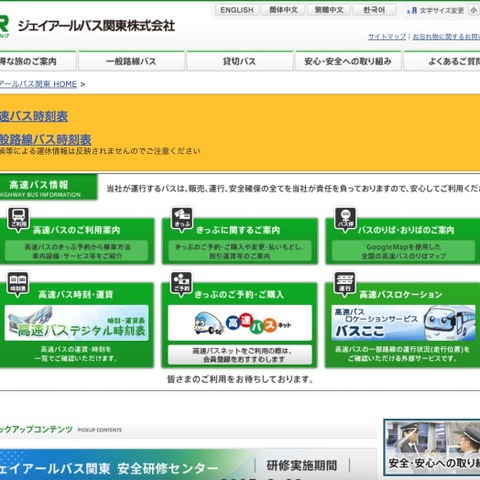This screenshot has height=480, width=480.
Task: Click 当社が運行するバスは safety statement text
Action: click(x=293, y=189)
